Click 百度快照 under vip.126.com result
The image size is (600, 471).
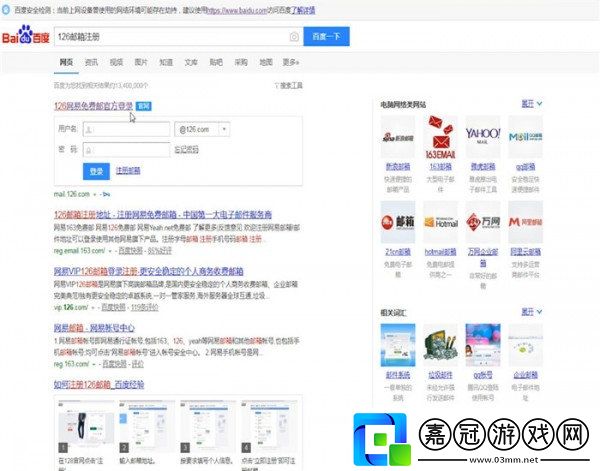coord(113,308)
